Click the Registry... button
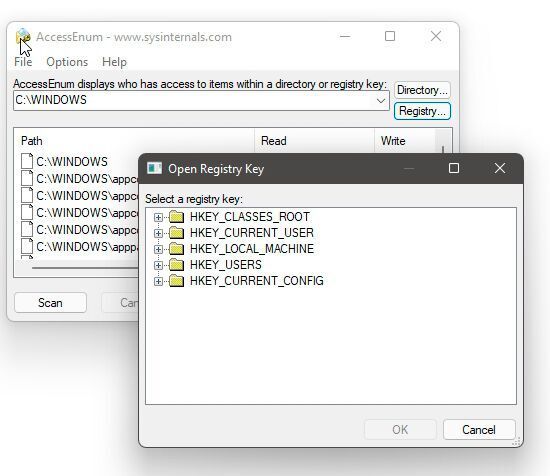Viewport: 550px width, 476px height. pyautogui.click(x=422, y=111)
